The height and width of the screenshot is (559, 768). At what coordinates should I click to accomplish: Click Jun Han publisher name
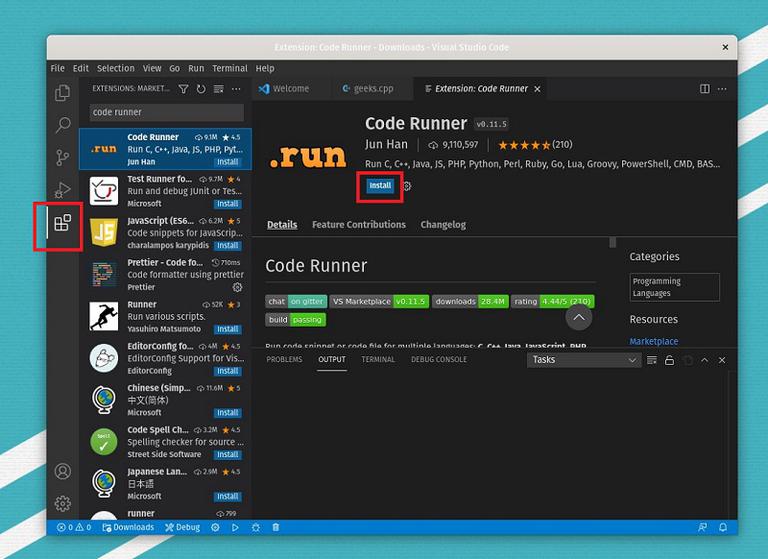pos(386,145)
